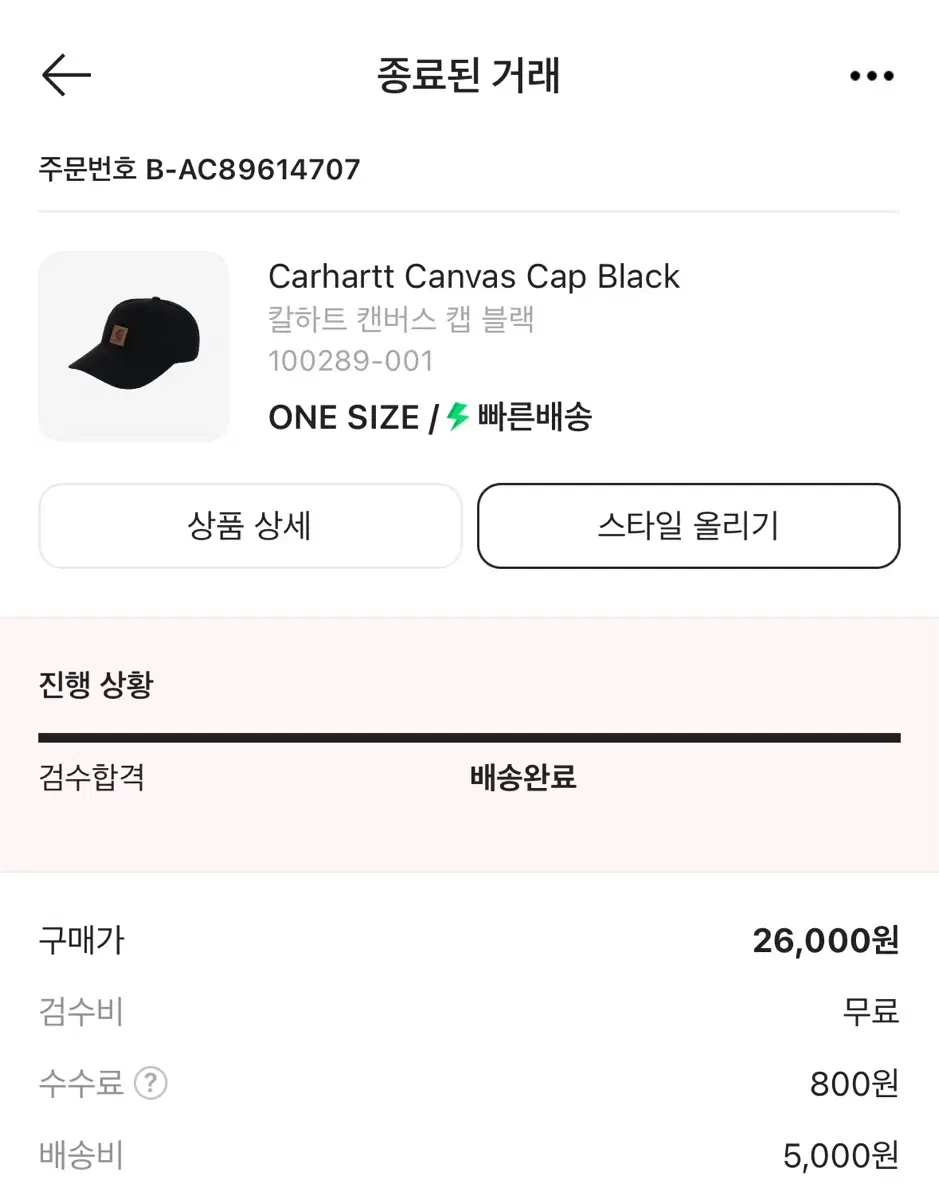Tap the Carhartt Canvas Cap Black title
Image resolution: width=939 pixels, height=1200 pixels.
tap(474, 276)
